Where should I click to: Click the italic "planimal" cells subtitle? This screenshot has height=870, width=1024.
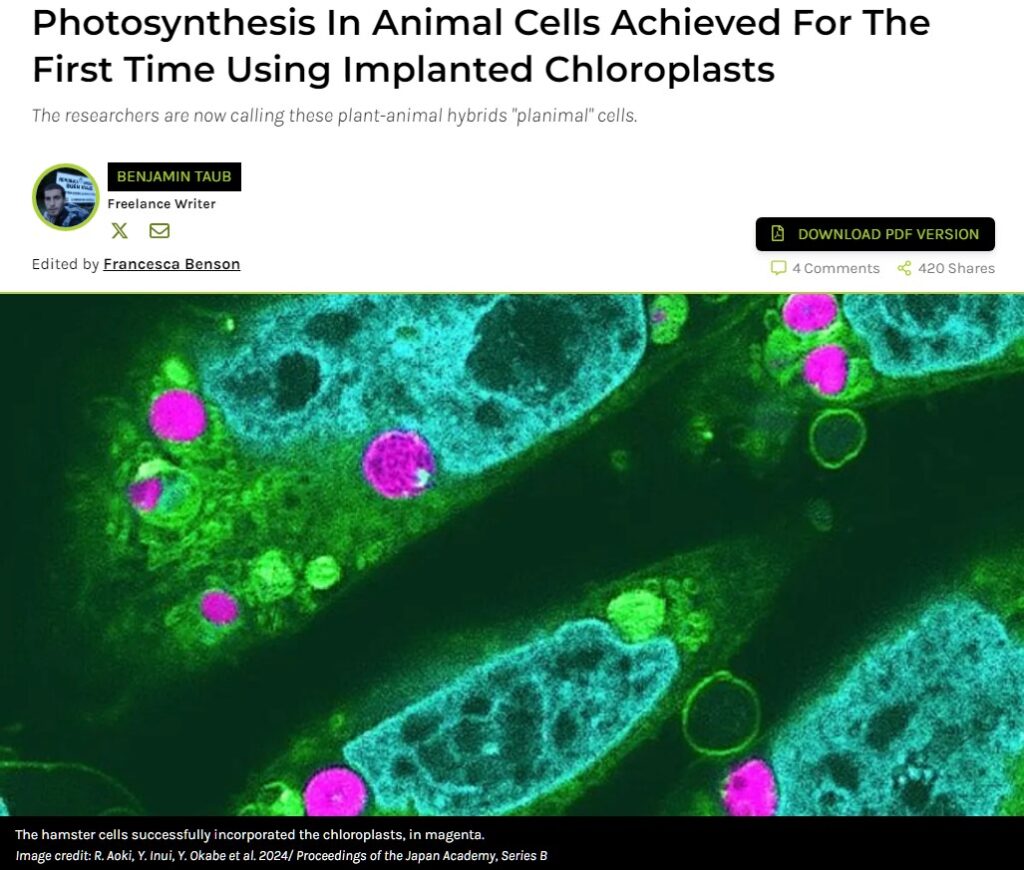click(x=334, y=115)
